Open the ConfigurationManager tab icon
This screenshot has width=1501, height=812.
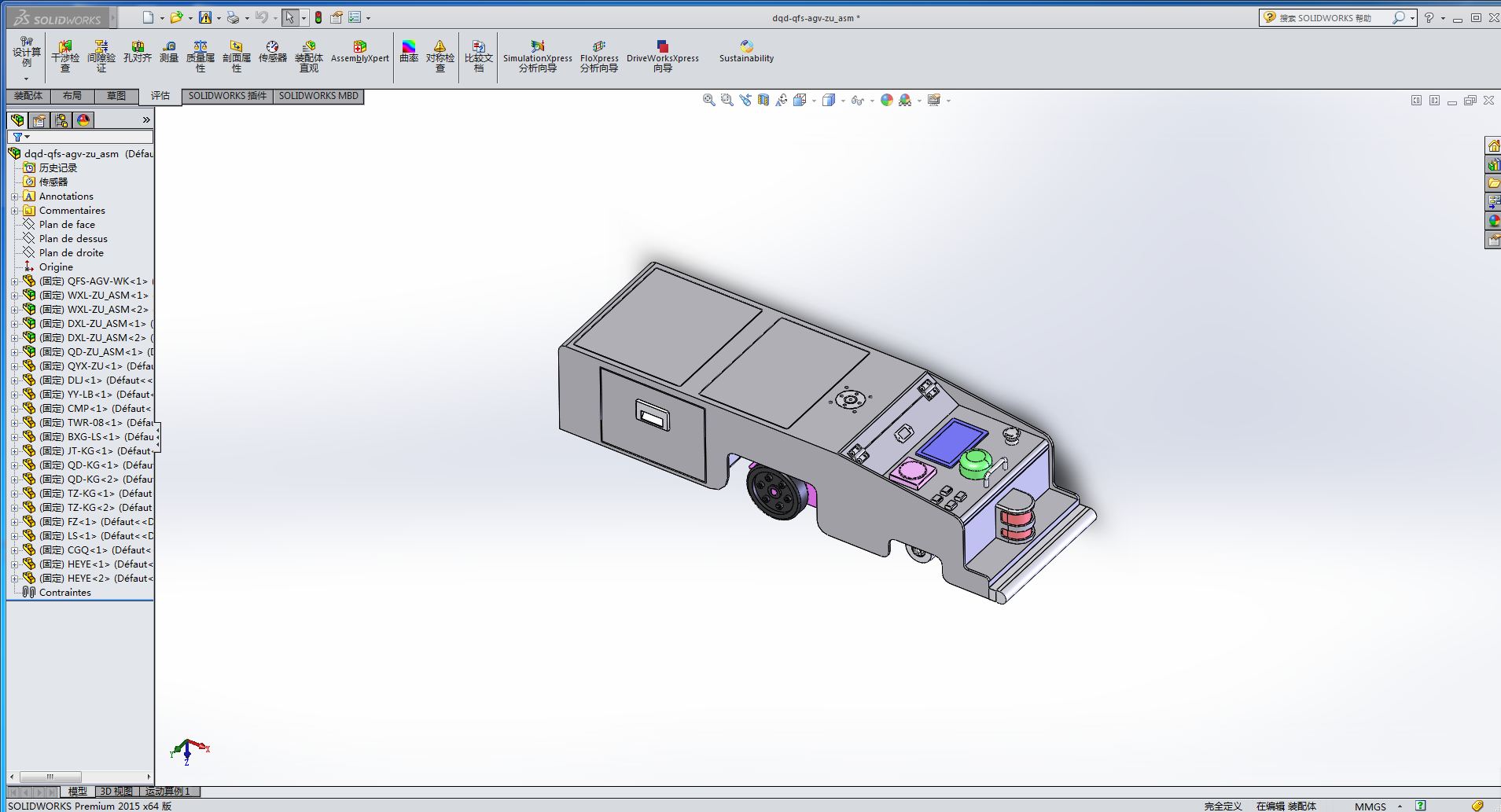coord(61,120)
